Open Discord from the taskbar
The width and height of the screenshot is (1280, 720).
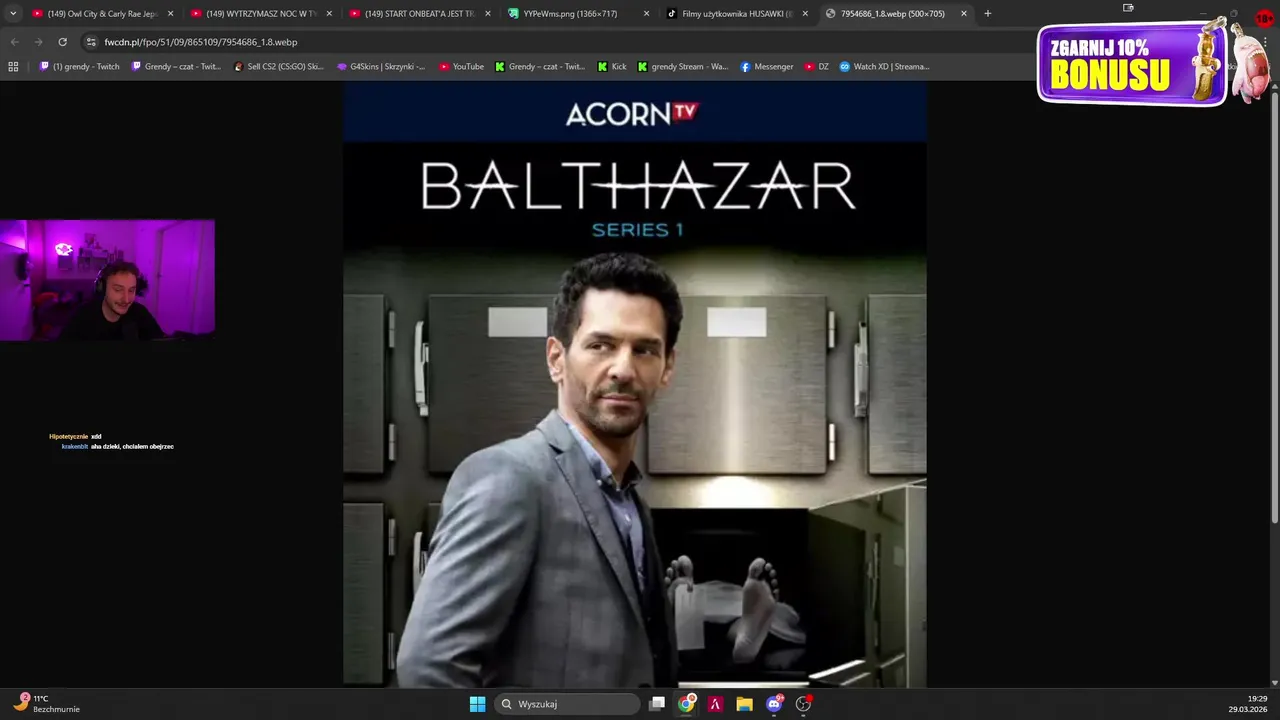point(774,704)
